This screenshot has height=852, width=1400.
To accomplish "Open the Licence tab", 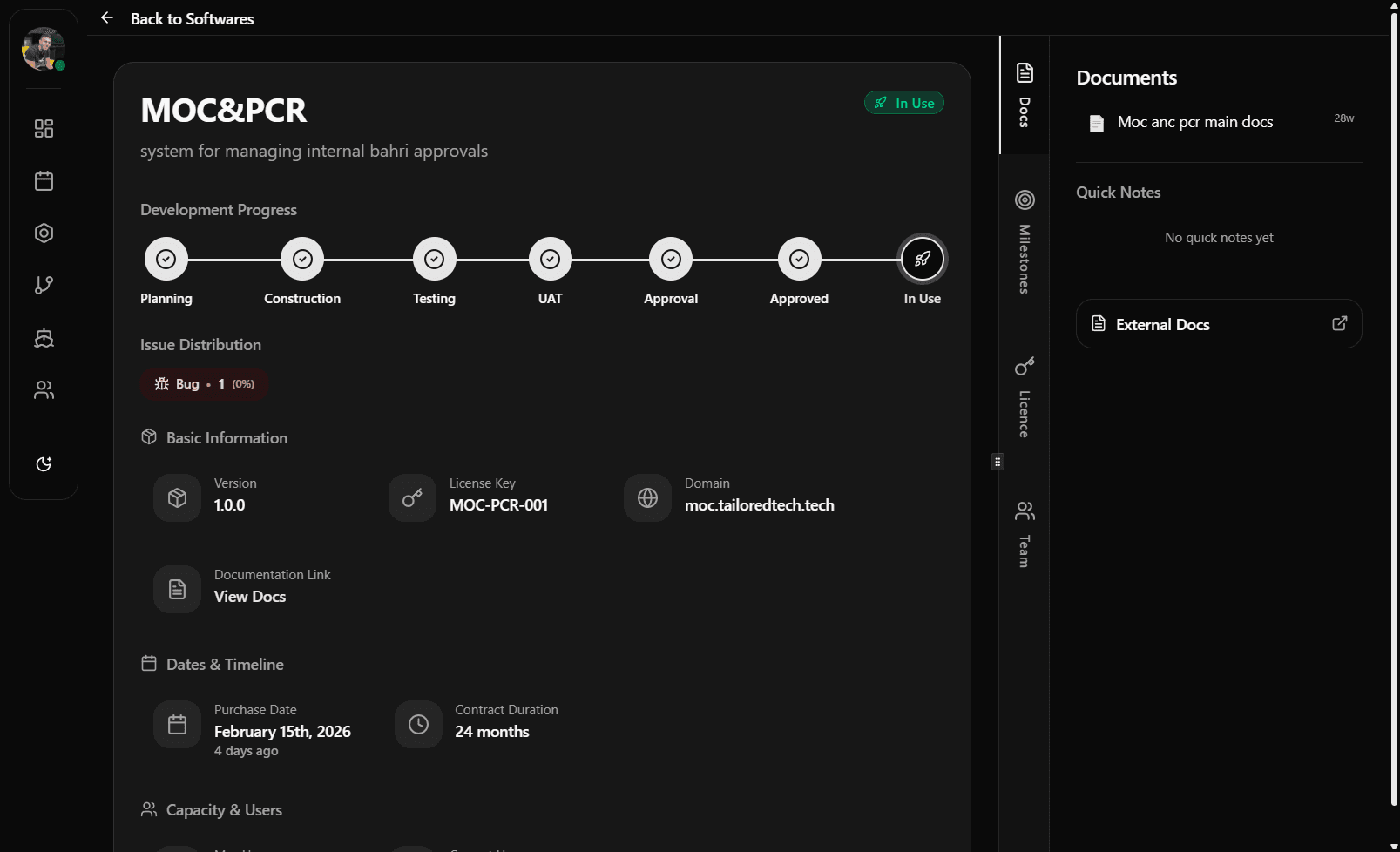I will click(x=1024, y=395).
